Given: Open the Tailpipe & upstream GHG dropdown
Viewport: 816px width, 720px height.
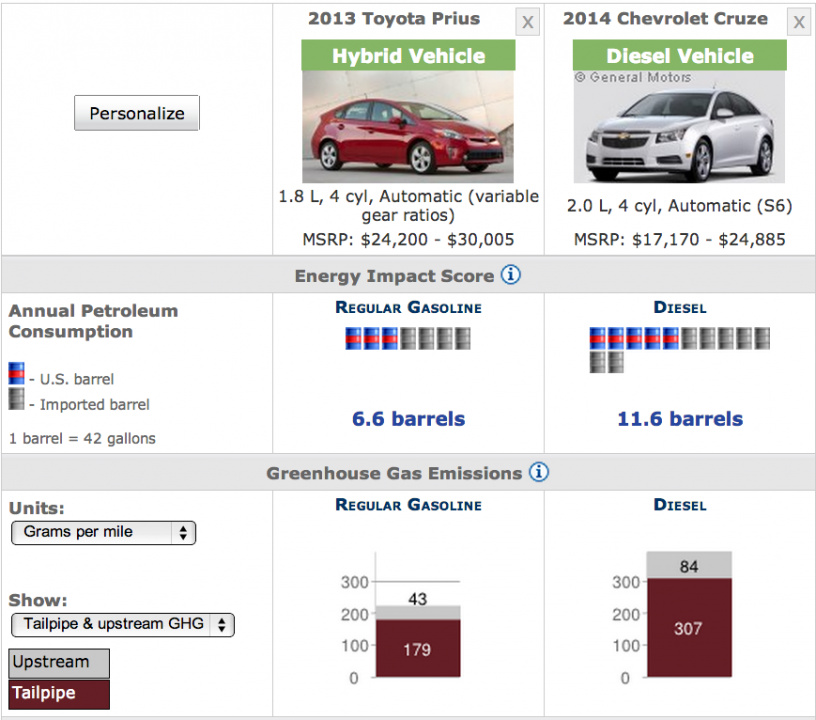Looking at the screenshot, I should pyautogui.click(x=123, y=624).
